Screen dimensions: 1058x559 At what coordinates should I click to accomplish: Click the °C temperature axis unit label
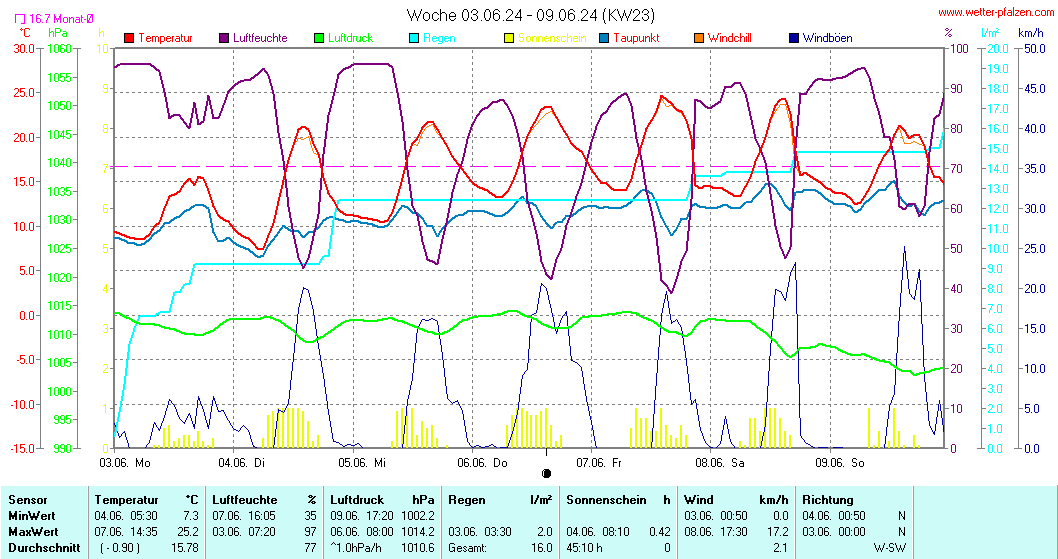(x=24, y=32)
